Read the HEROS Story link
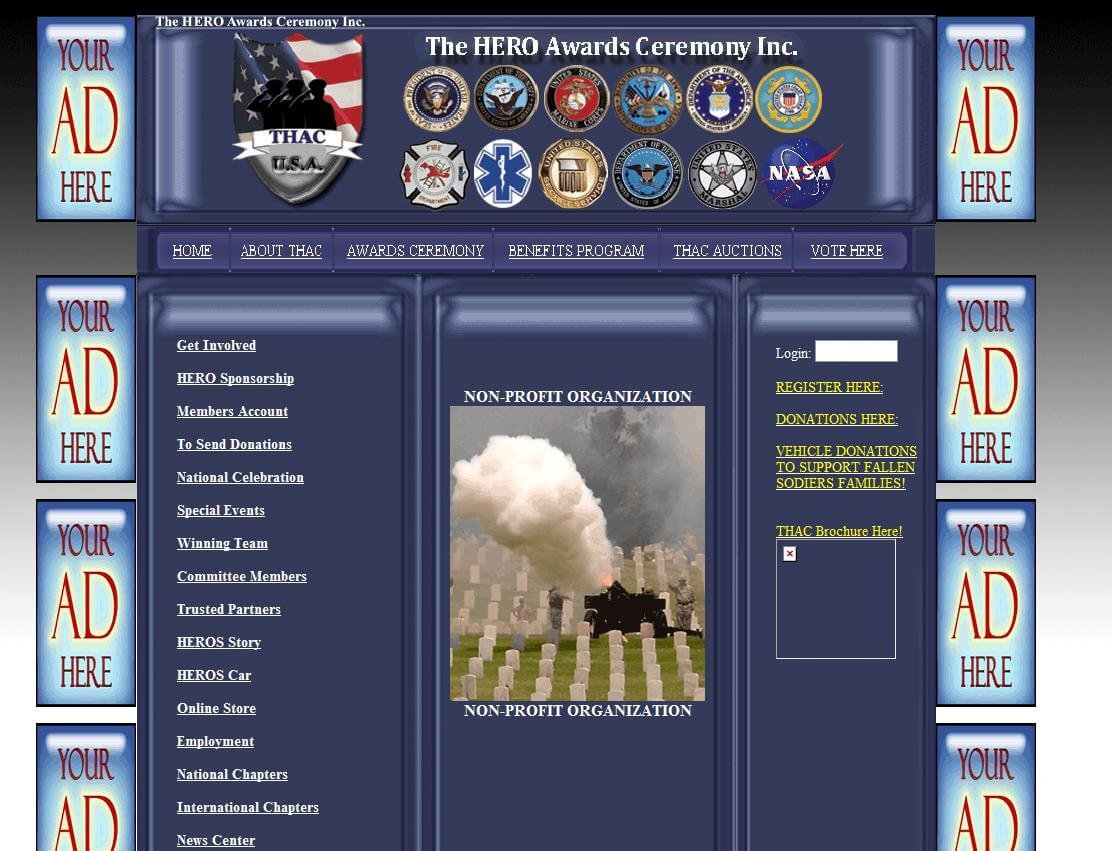 pyautogui.click(x=218, y=642)
